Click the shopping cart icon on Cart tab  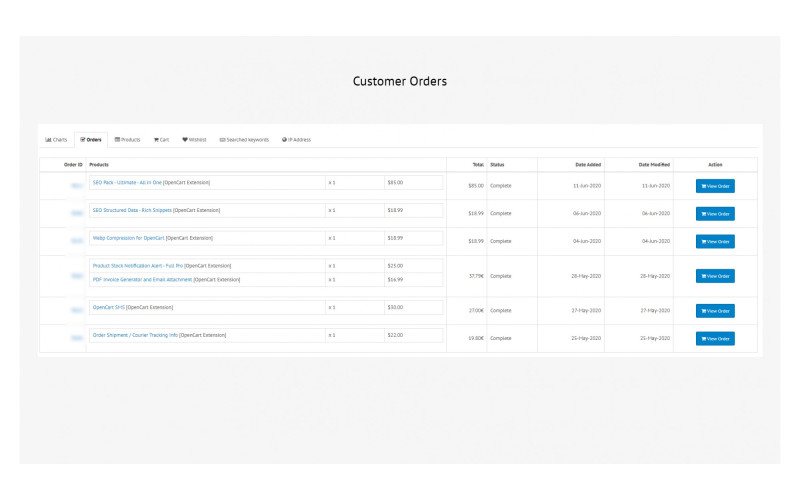[x=156, y=140]
